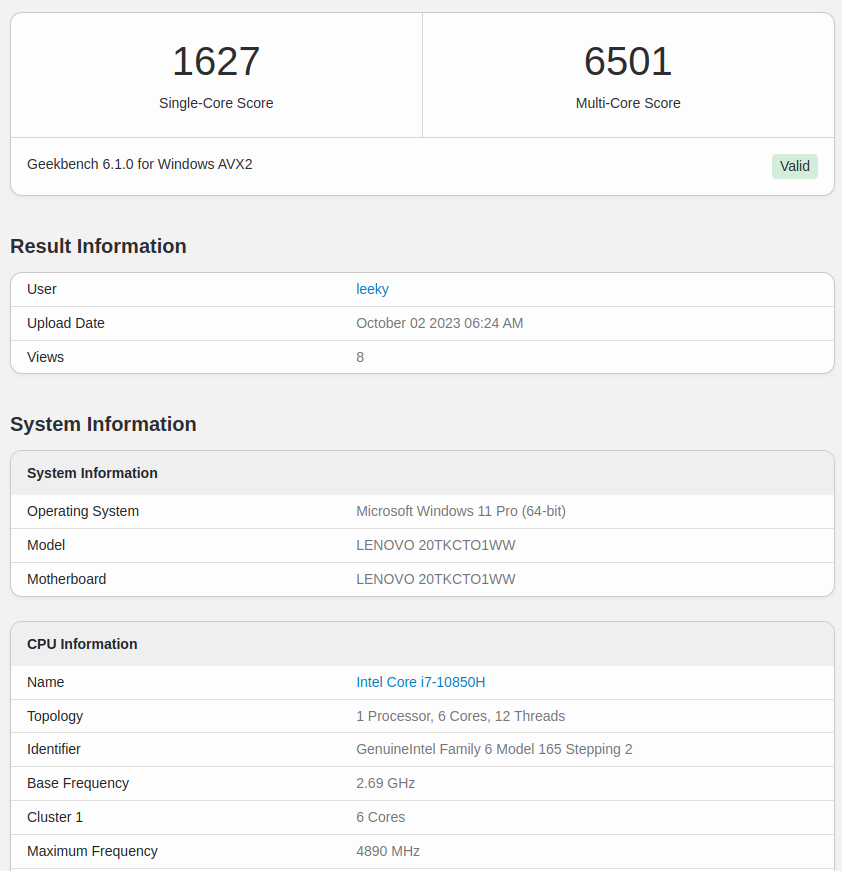Viewport: 842px width, 871px height.
Task: Click the Views row label
Action: [x=46, y=357]
